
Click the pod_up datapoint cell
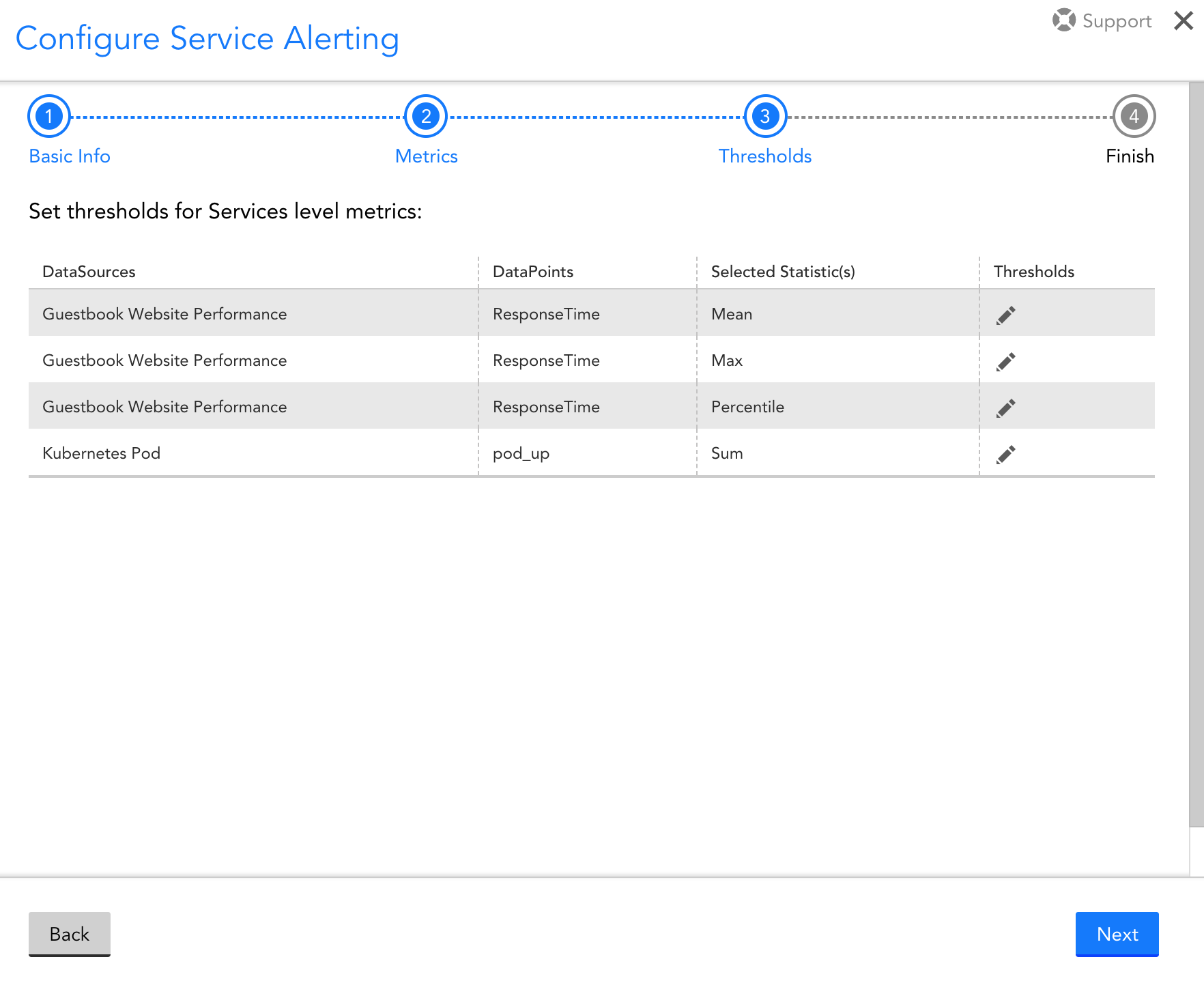pos(521,454)
